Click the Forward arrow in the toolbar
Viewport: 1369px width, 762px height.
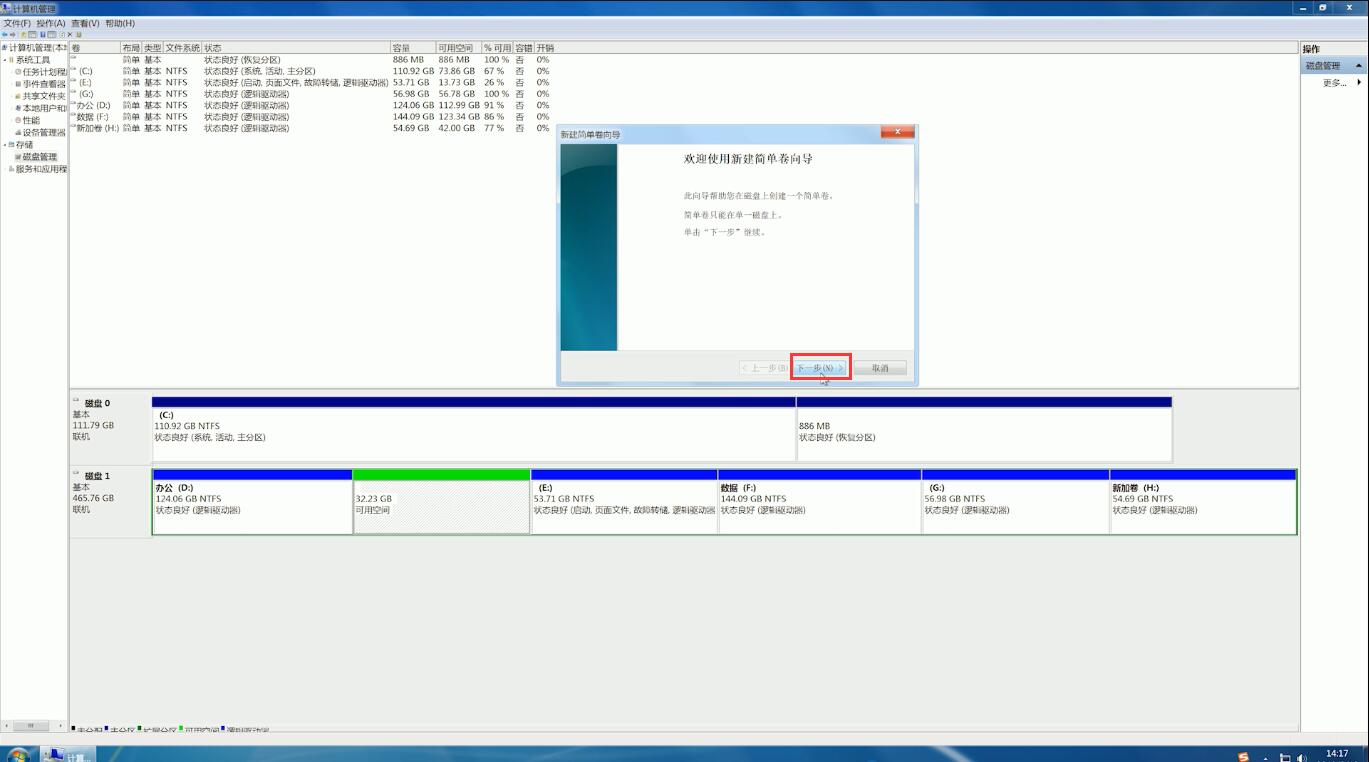click(x=12, y=34)
